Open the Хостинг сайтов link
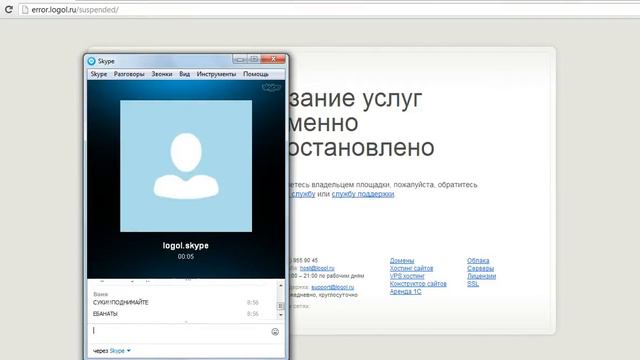 click(x=411, y=268)
